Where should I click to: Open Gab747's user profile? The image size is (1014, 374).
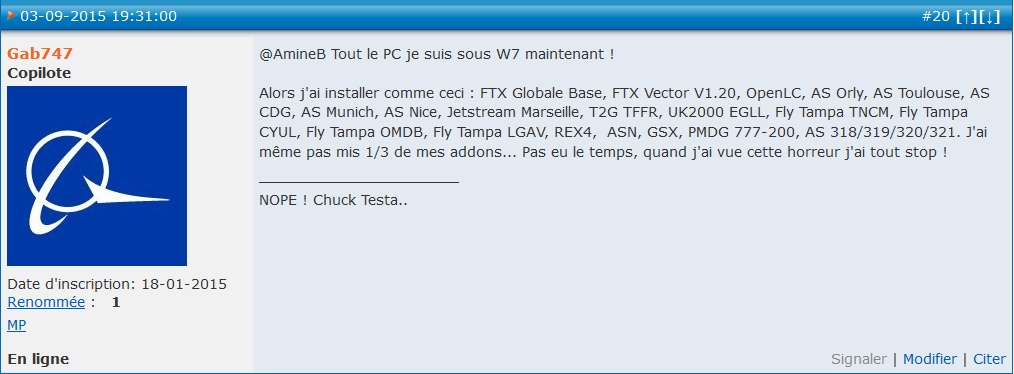(39, 54)
